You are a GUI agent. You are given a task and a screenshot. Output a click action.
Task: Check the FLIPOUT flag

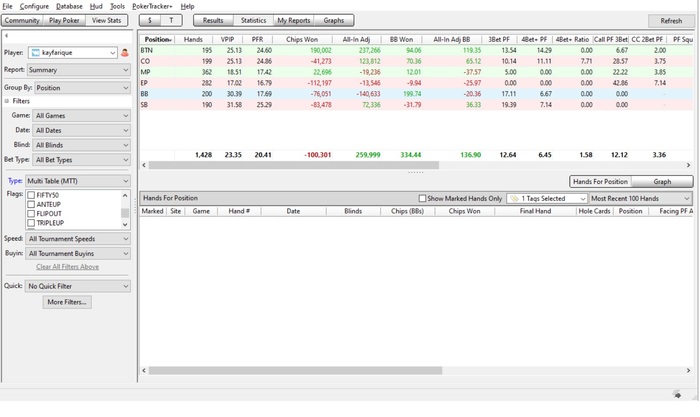31,214
